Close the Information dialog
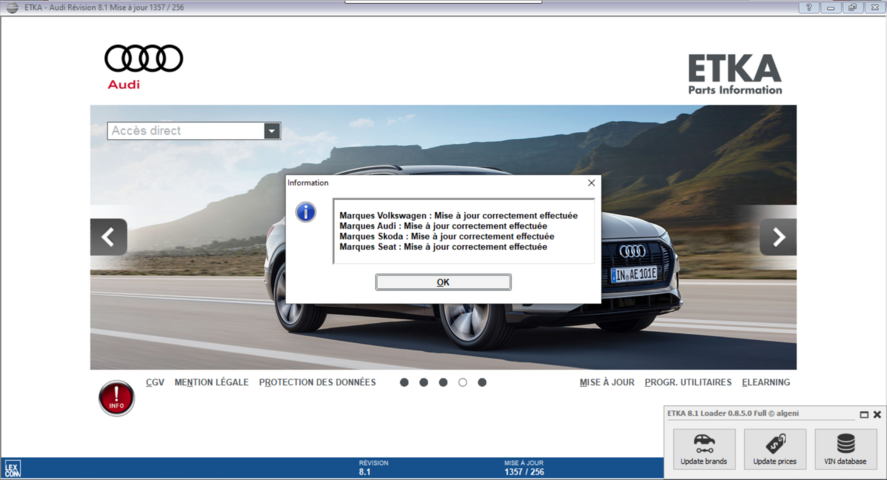Screen dimensions: 887x480 (x=591, y=183)
